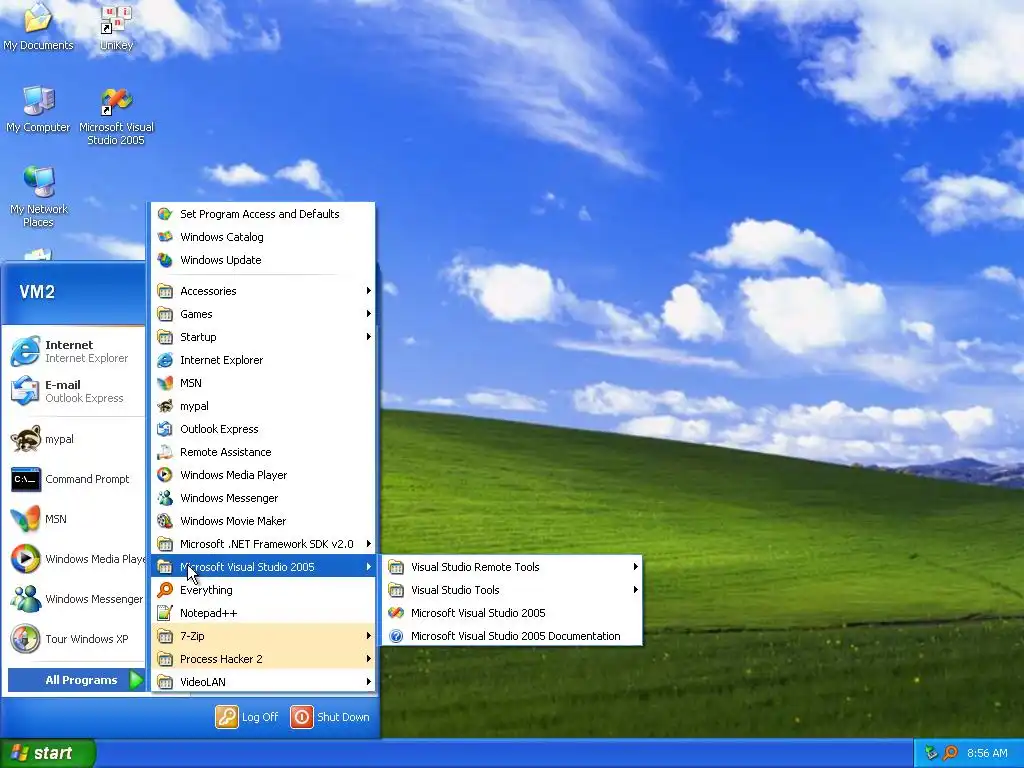Open My Network Places desktop icon
The height and width of the screenshot is (768, 1024).
(x=39, y=196)
